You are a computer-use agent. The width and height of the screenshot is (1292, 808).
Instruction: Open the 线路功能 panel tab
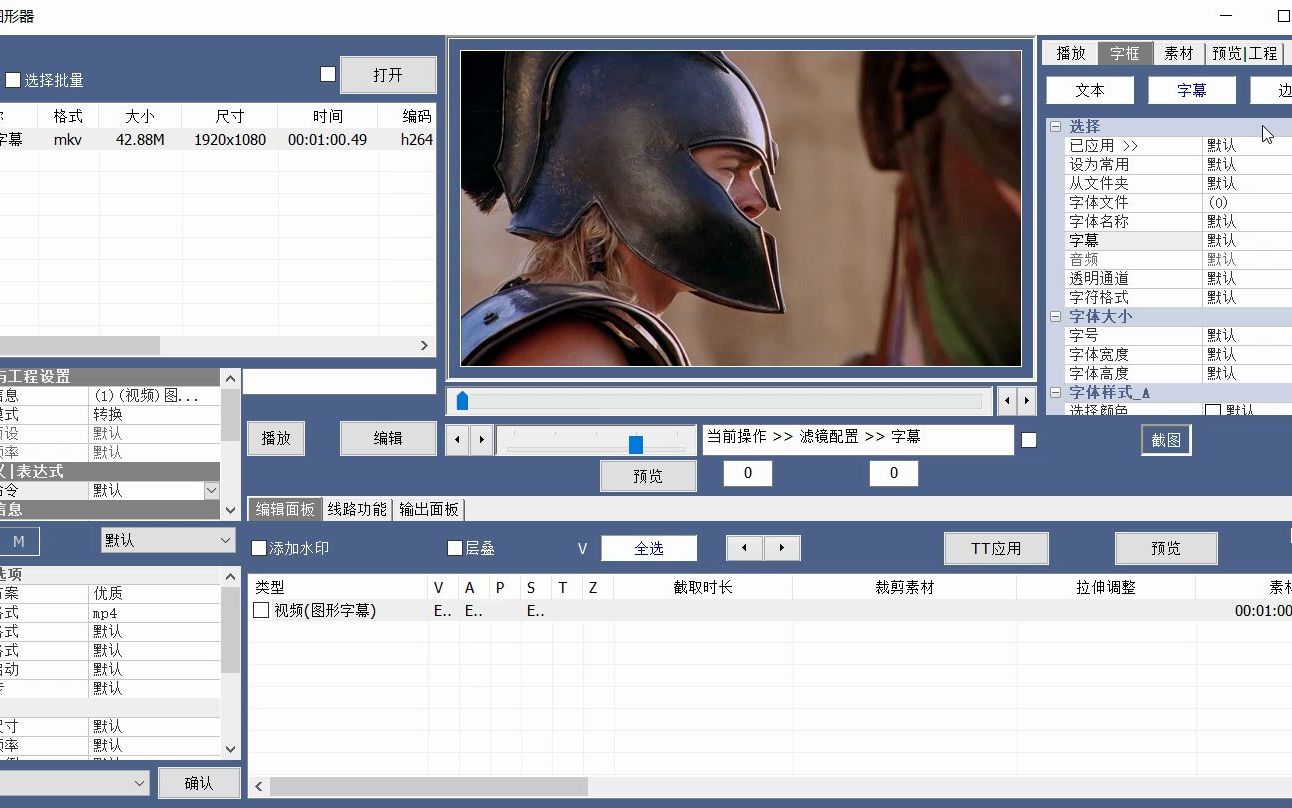(x=357, y=508)
